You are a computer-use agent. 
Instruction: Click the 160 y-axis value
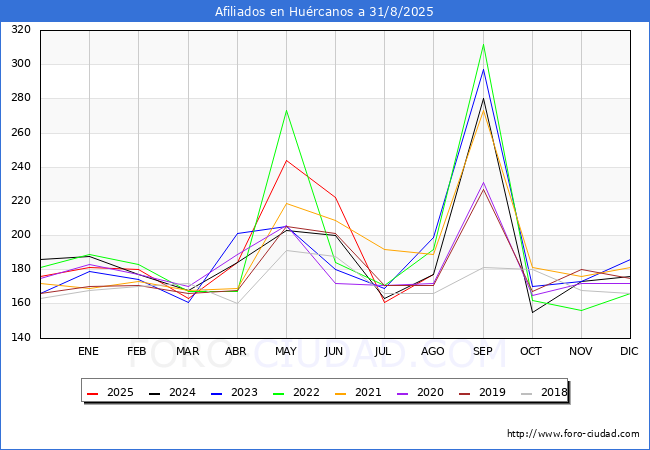pos(21,302)
